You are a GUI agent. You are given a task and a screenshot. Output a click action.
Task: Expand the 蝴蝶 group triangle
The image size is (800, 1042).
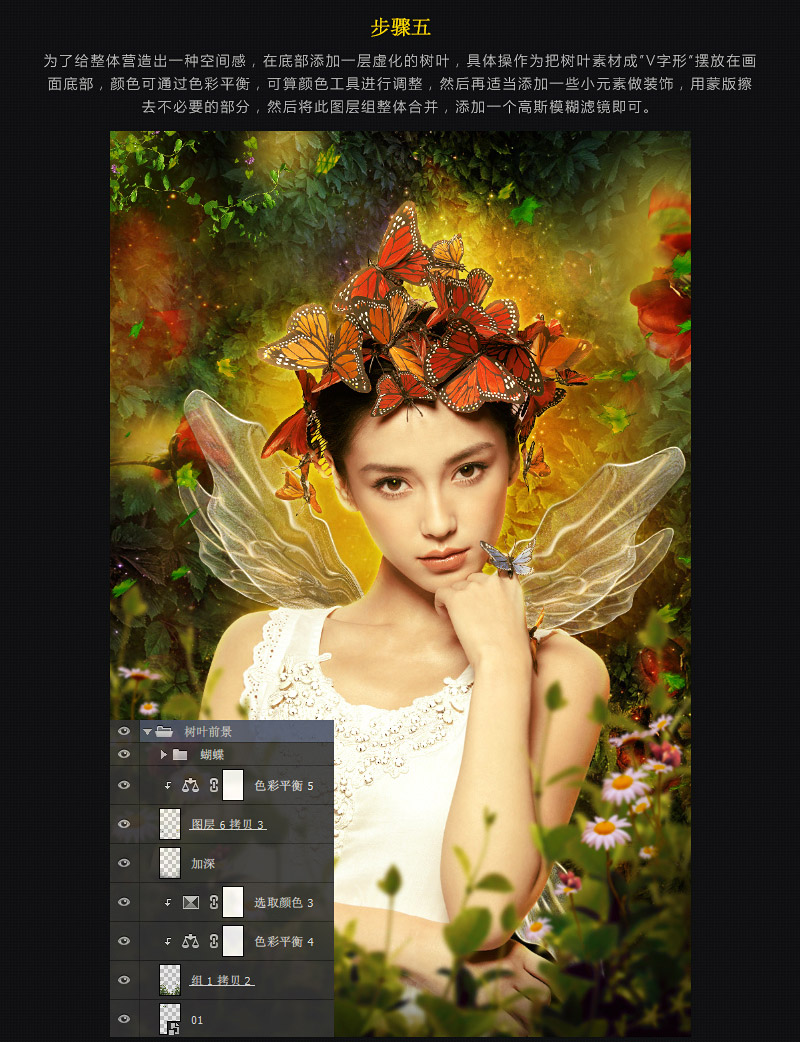(x=163, y=754)
